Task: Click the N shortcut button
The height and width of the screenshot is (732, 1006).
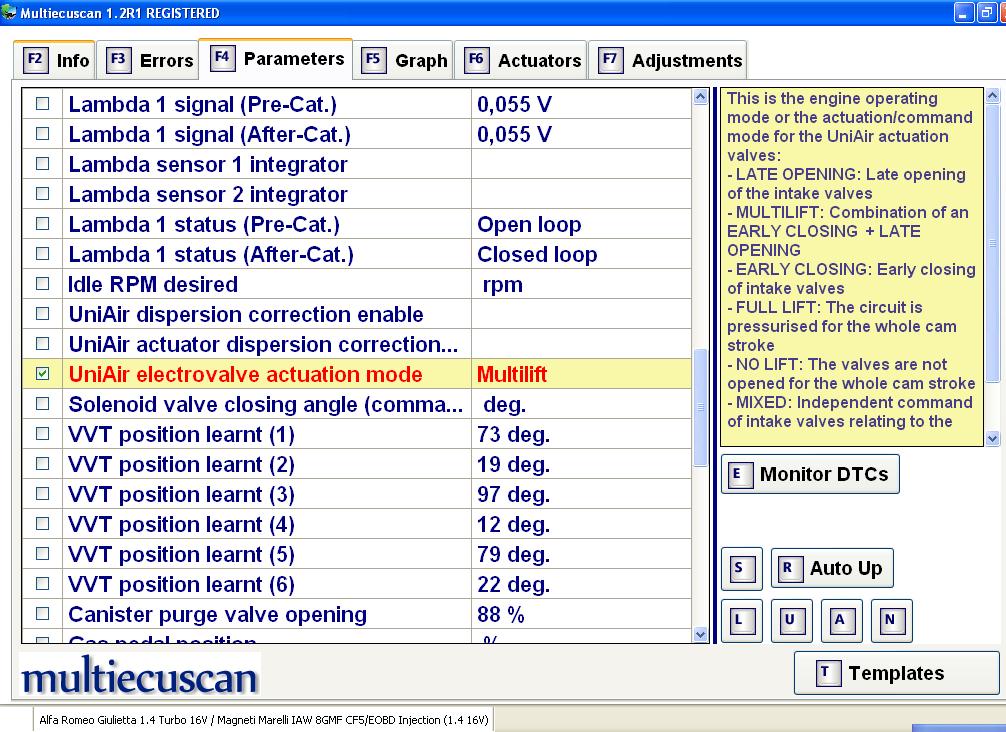Action: pos(891,621)
